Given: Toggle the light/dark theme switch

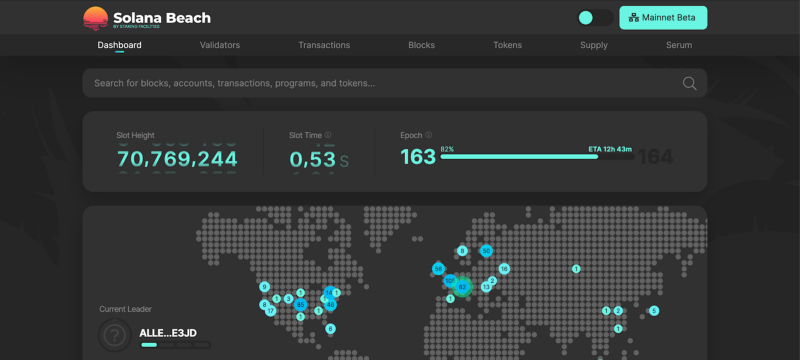Looking at the screenshot, I should pyautogui.click(x=595, y=18).
